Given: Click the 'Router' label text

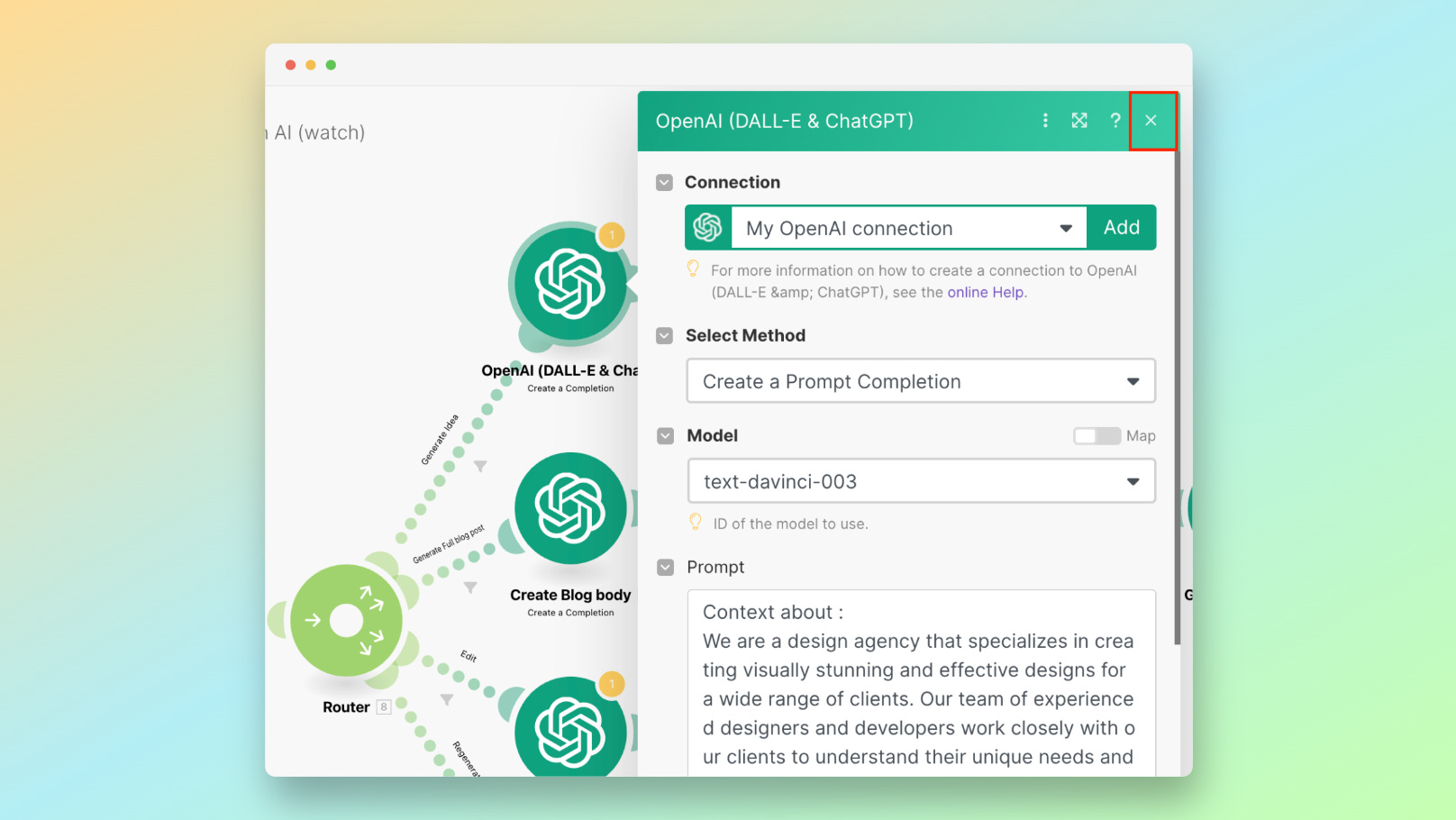Looking at the screenshot, I should [x=346, y=707].
